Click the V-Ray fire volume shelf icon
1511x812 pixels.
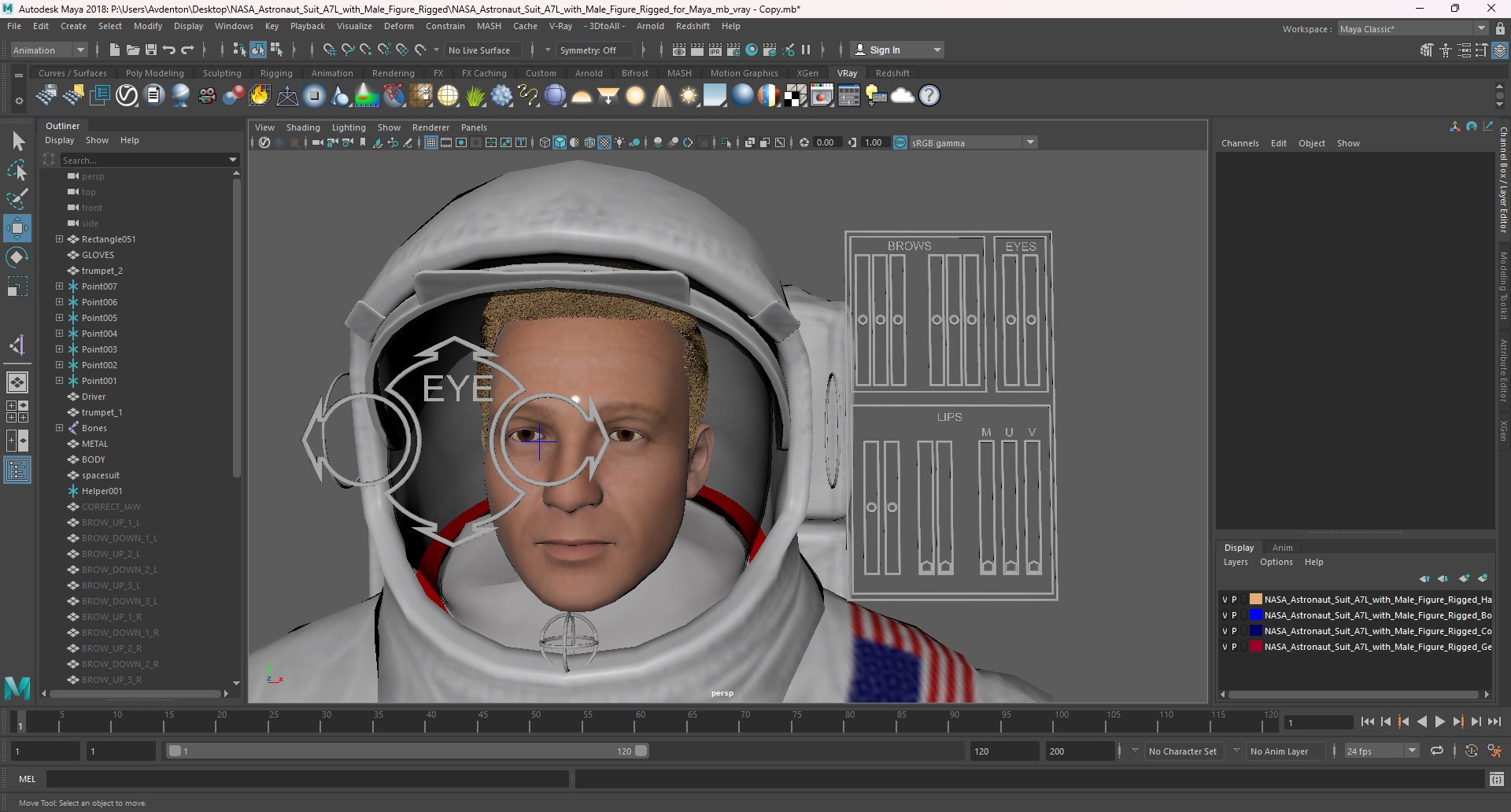(260, 96)
